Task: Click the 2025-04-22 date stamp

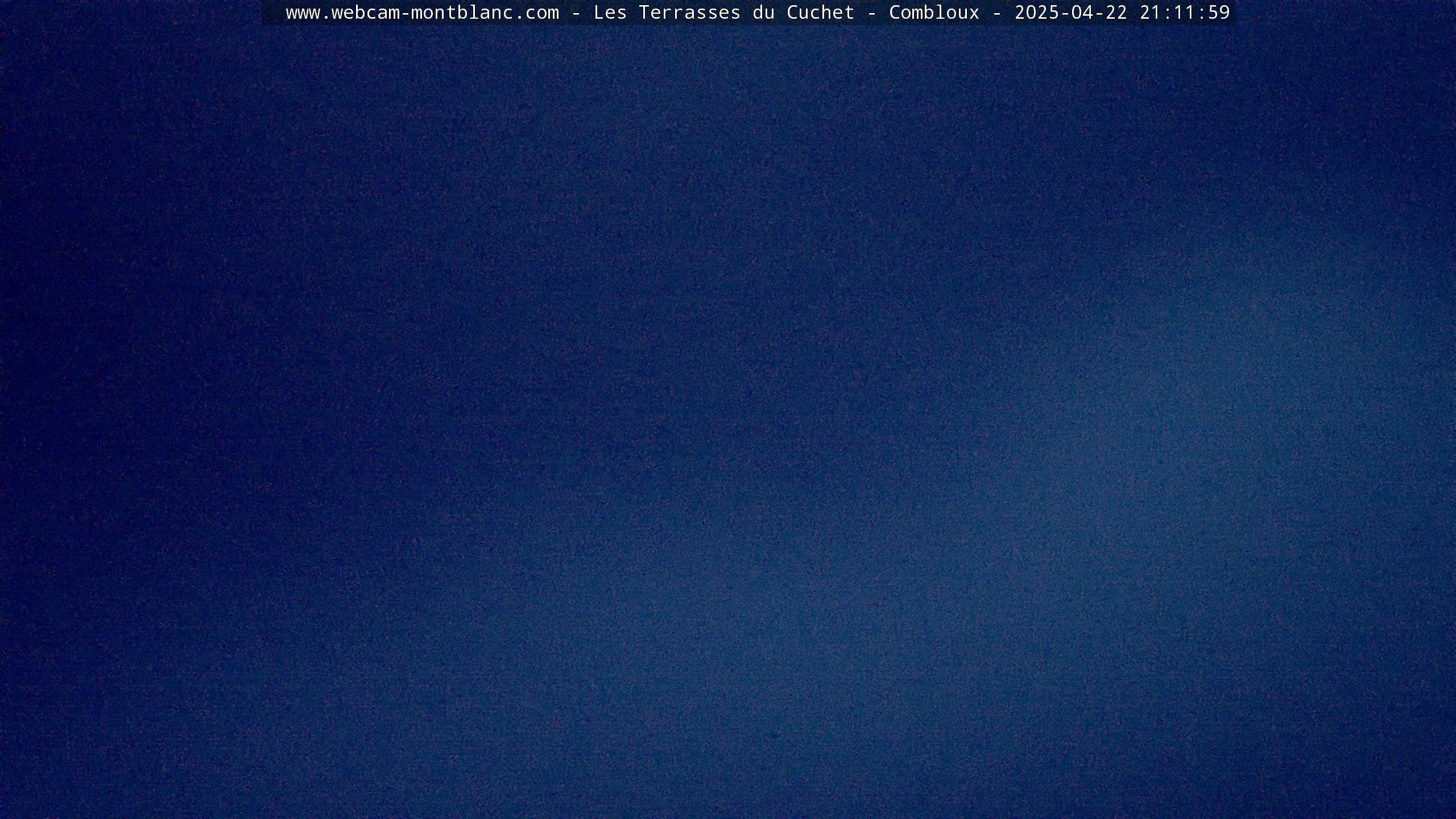Action: tap(1070, 13)
